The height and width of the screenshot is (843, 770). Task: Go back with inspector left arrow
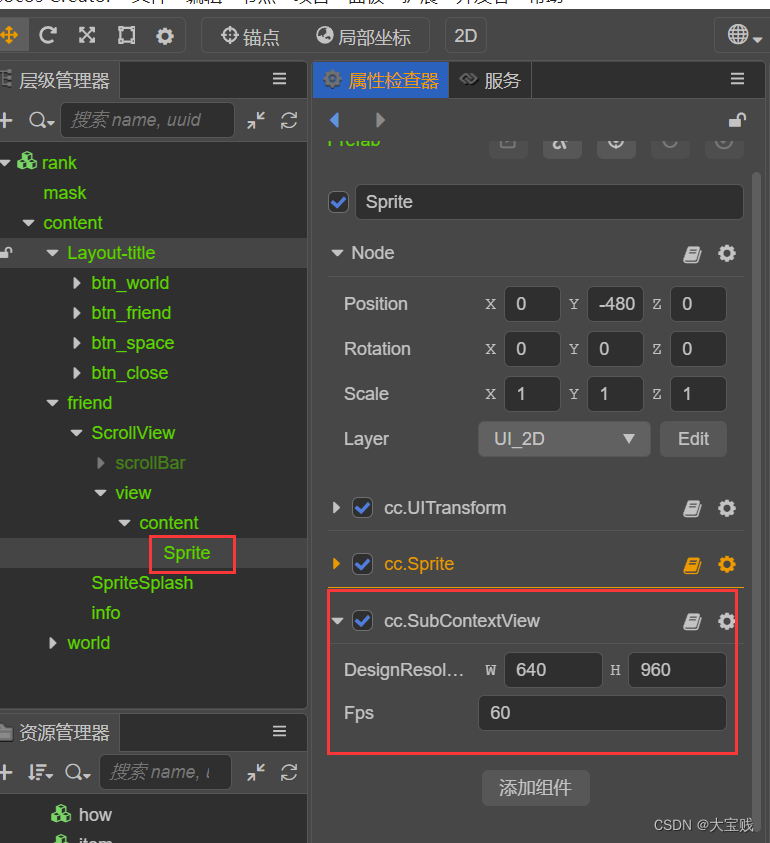[335, 120]
